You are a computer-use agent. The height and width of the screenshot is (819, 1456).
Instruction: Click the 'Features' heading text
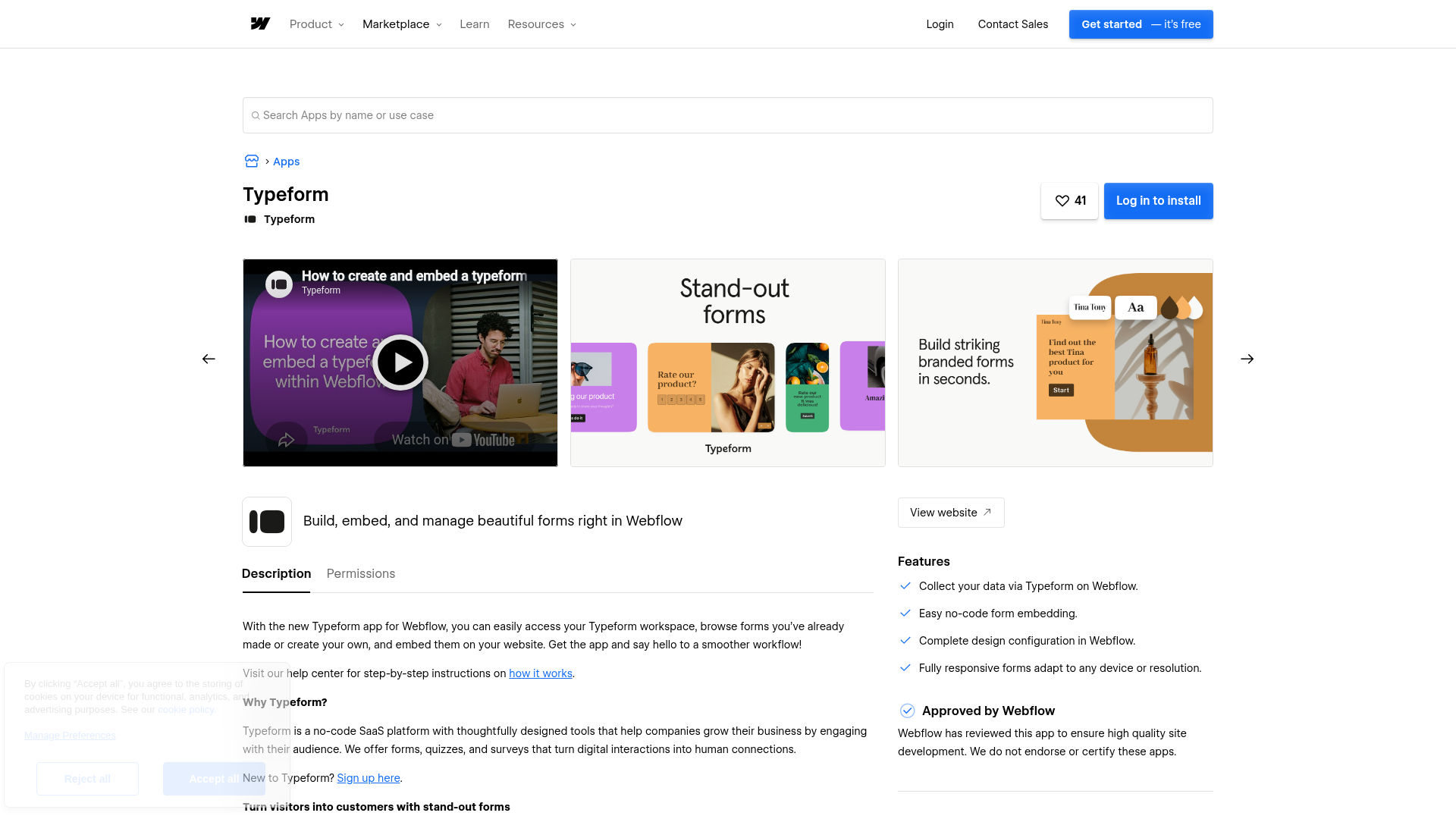924,562
